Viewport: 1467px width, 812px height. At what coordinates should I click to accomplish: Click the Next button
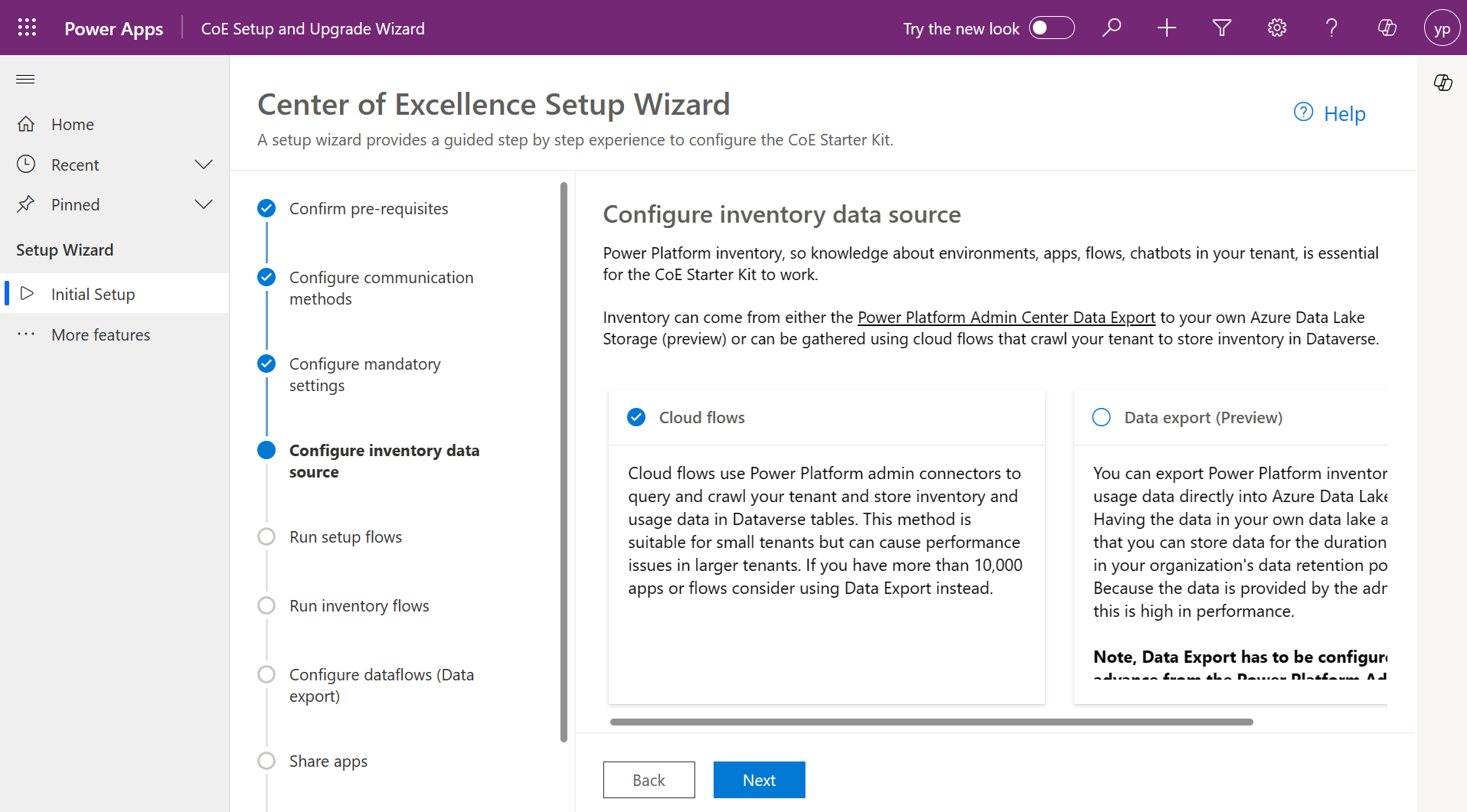tap(759, 779)
